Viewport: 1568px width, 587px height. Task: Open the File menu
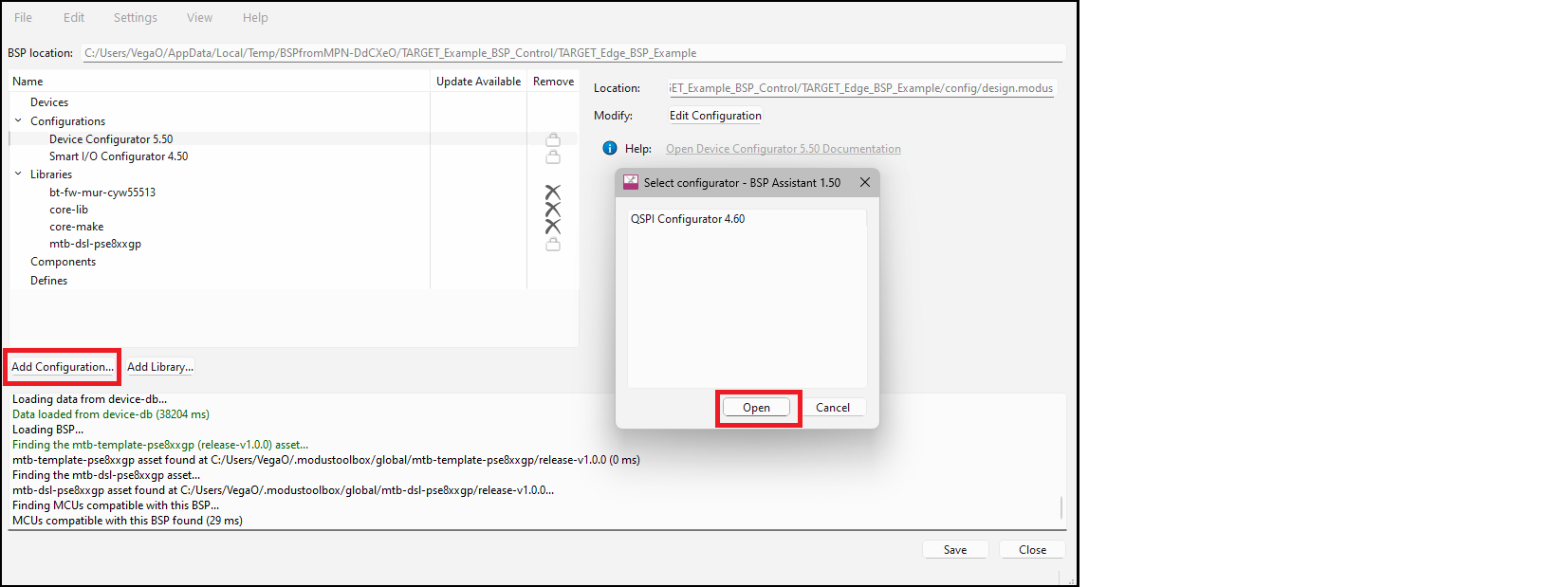(x=24, y=18)
